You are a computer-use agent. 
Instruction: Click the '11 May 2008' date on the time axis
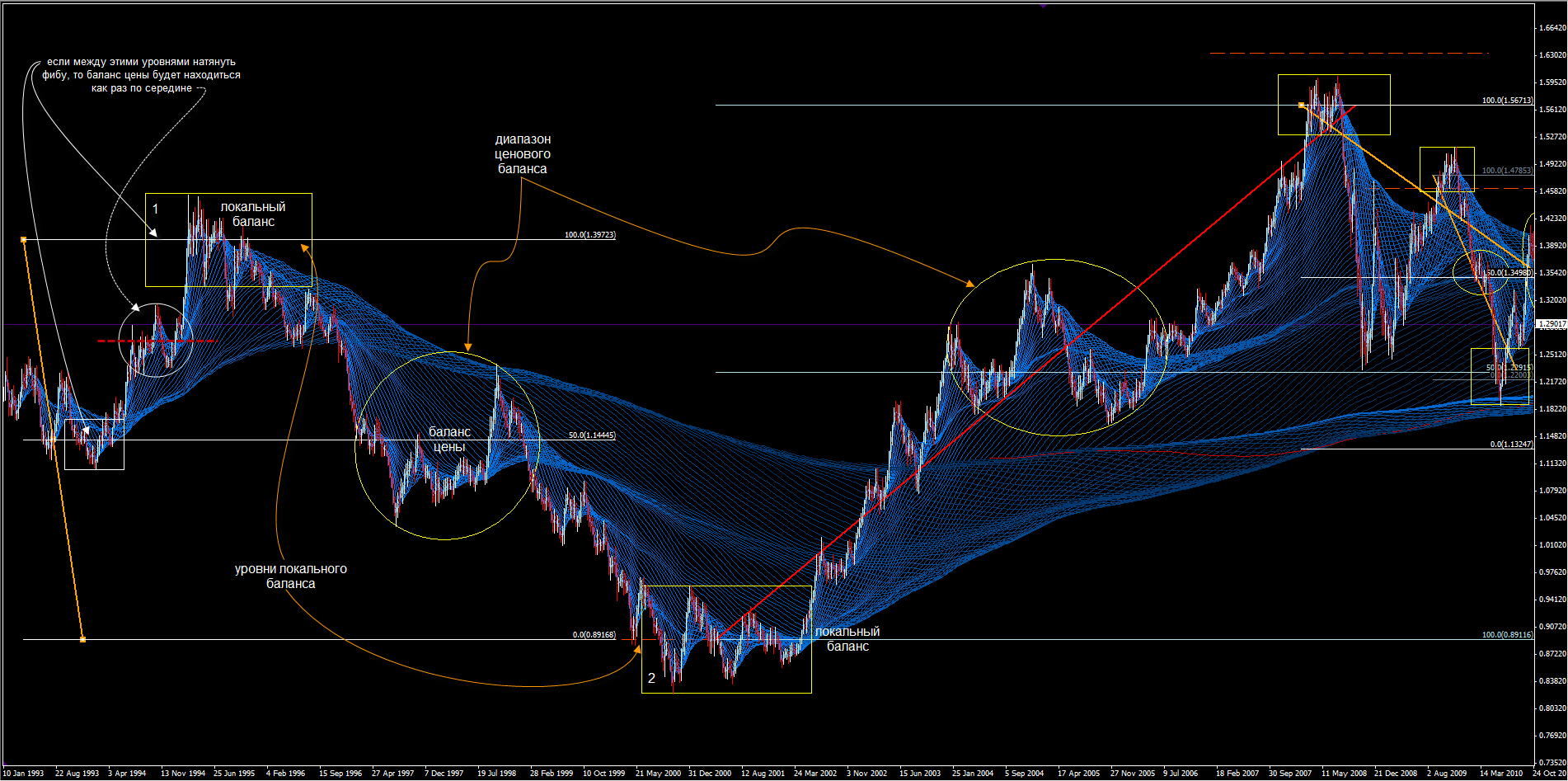pos(1344,774)
